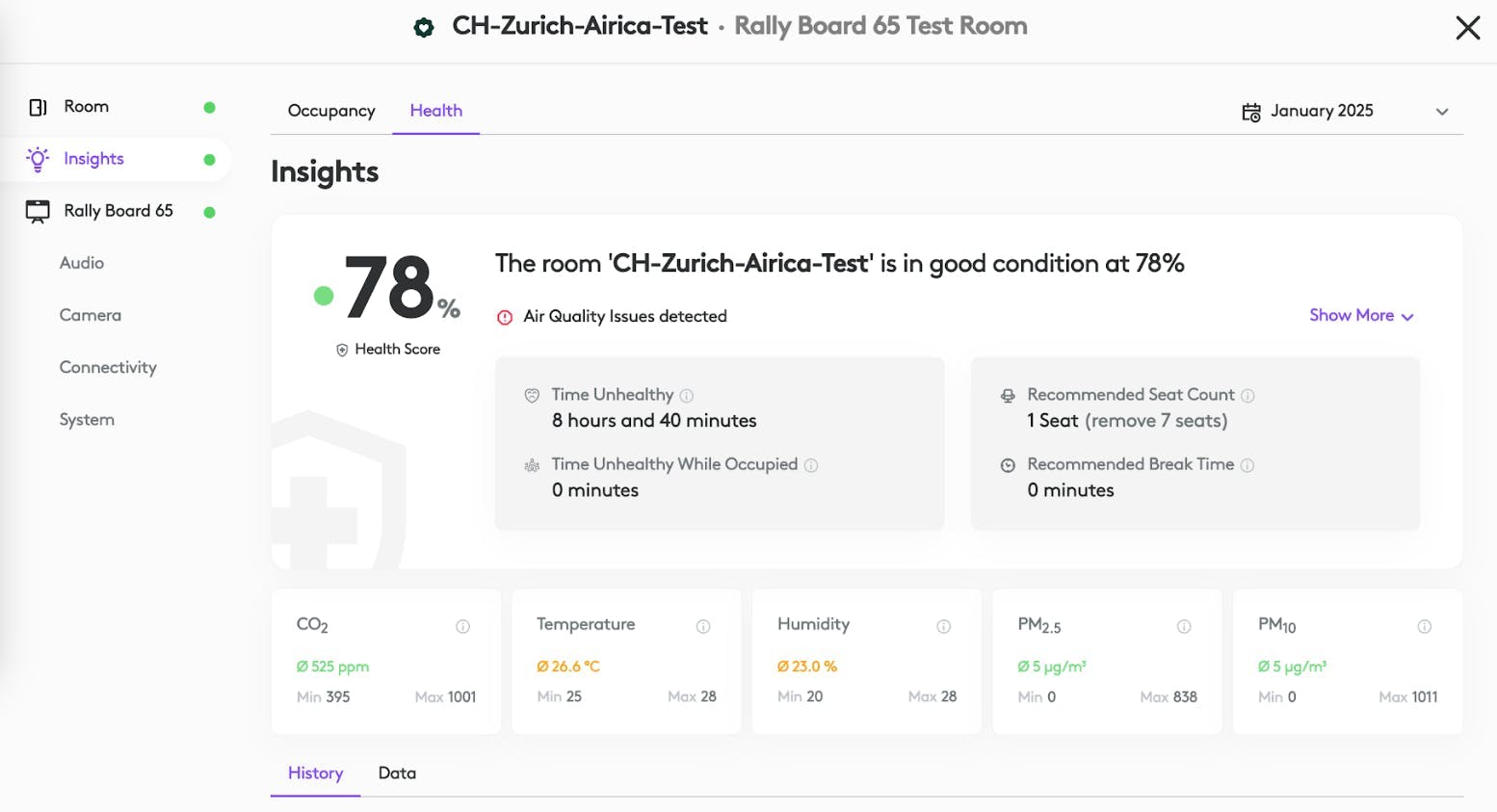1497x812 pixels.
Task: Select the Health tab
Action: coord(435,111)
